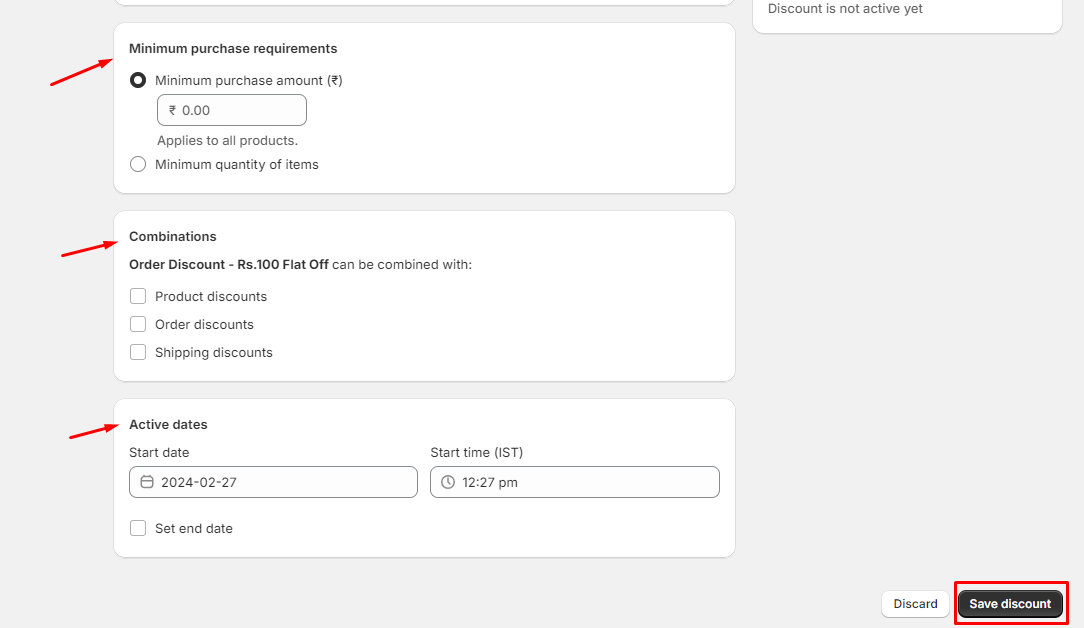This screenshot has width=1084, height=628.
Task: Check the Shipping discounts combination
Action: tap(137, 352)
